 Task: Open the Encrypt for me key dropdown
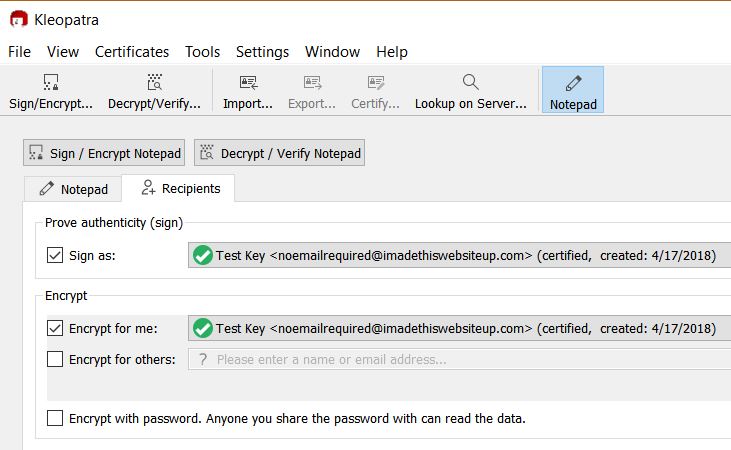tap(460, 328)
